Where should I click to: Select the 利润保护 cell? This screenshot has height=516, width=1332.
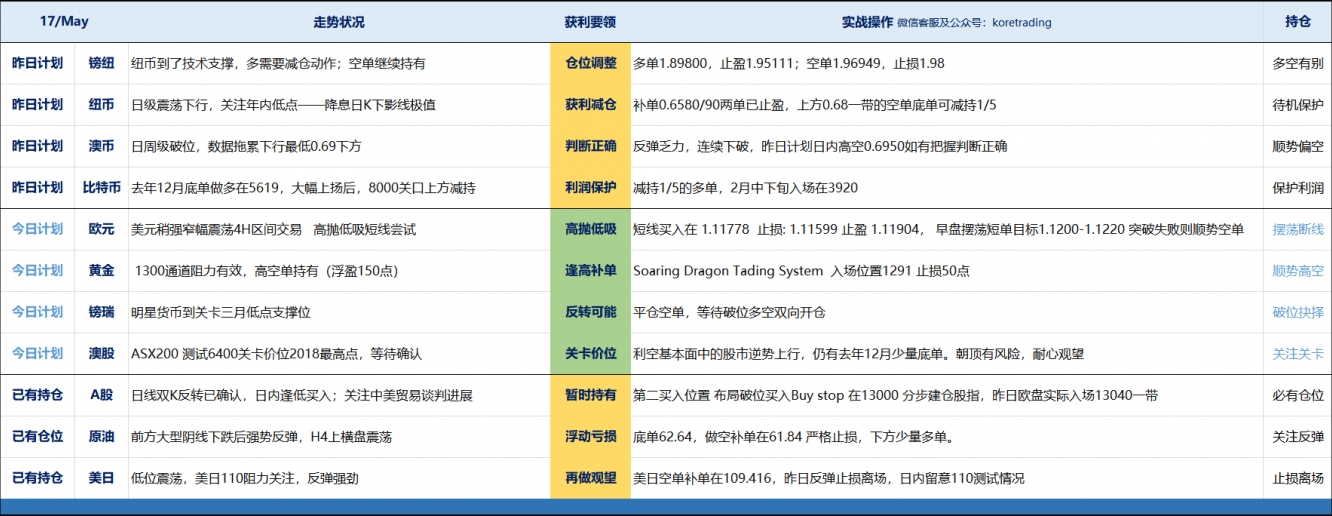590,187
